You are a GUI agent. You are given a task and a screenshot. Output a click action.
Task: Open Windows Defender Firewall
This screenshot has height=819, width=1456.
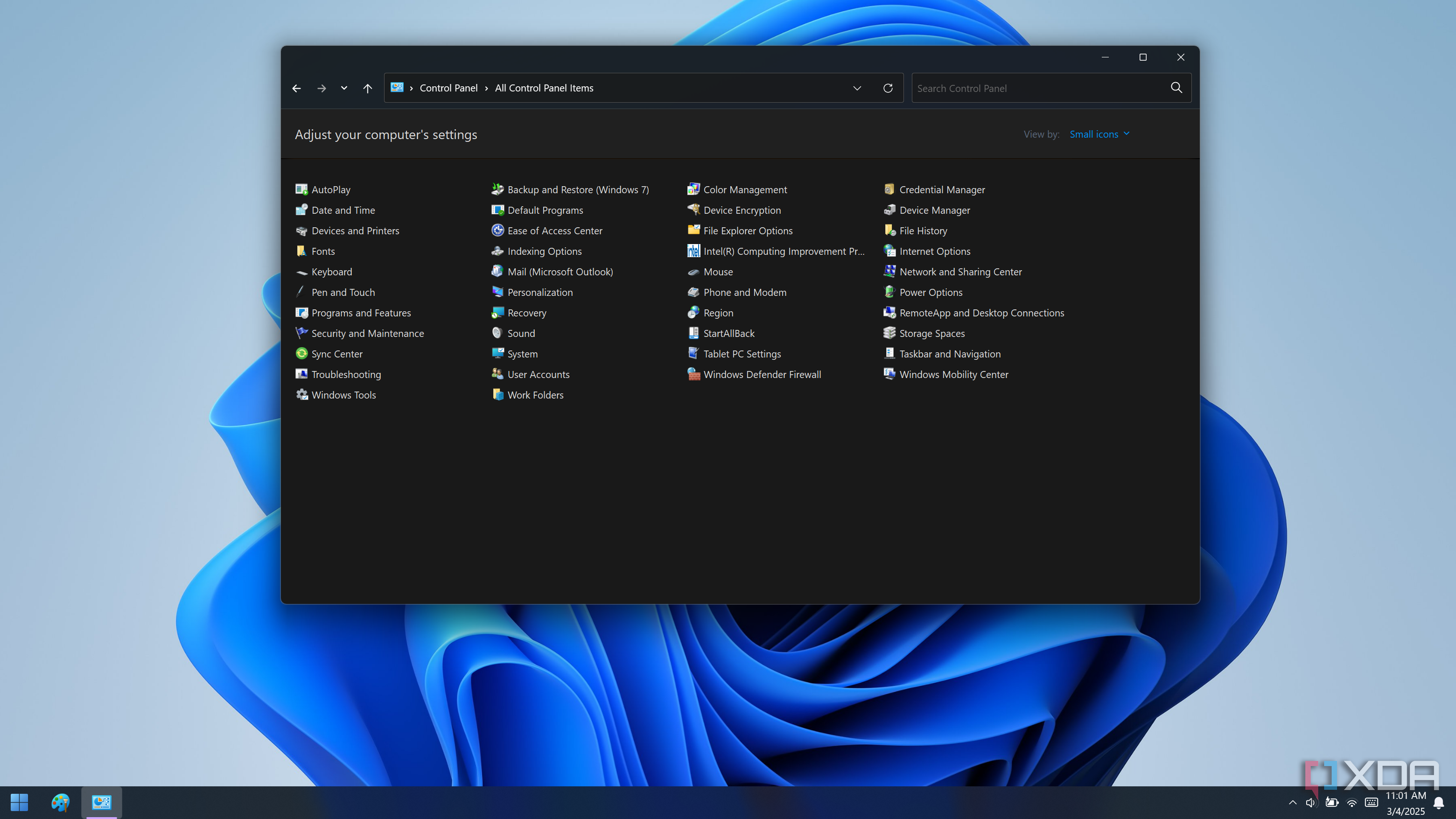tap(761, 374)
